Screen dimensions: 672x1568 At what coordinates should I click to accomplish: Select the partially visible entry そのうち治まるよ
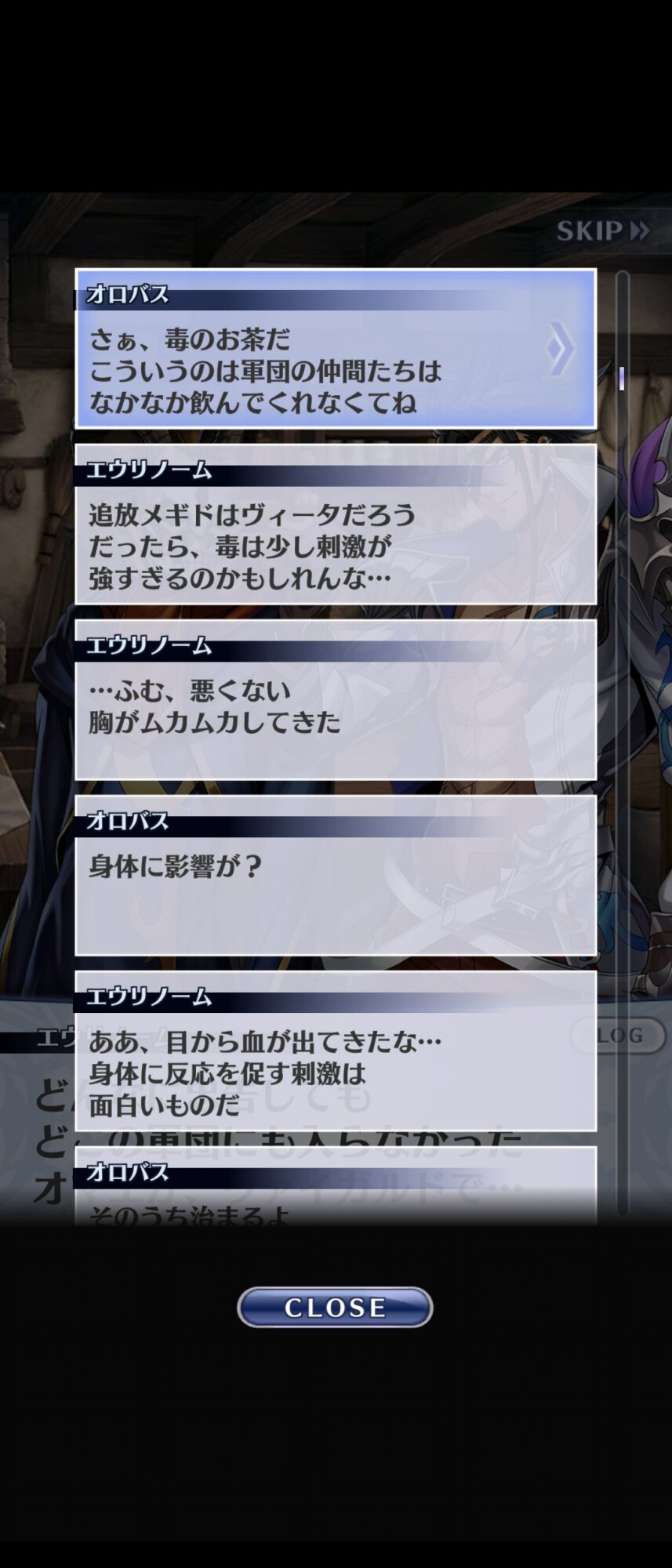point(336,1185)
